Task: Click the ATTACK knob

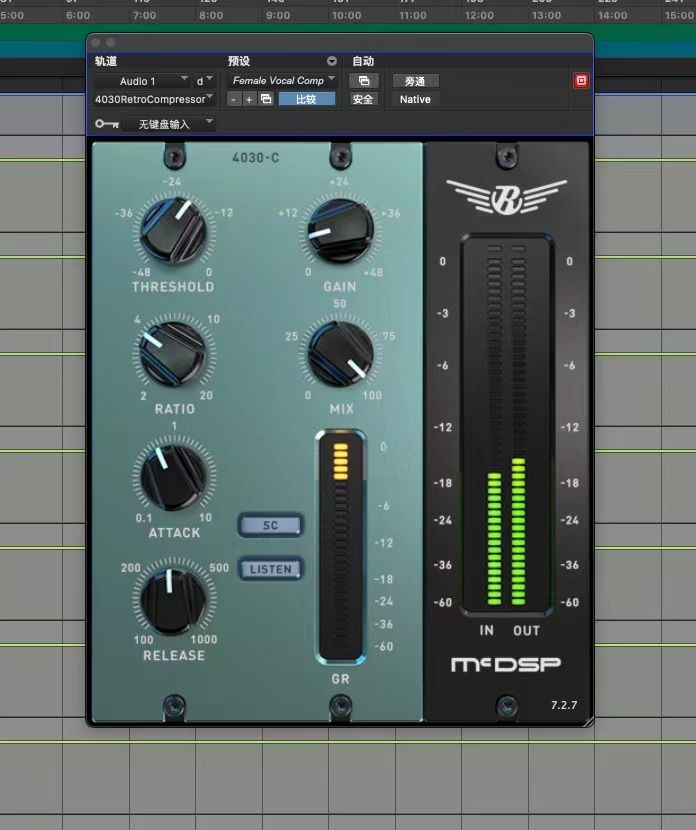Action: tap(173, 477)
